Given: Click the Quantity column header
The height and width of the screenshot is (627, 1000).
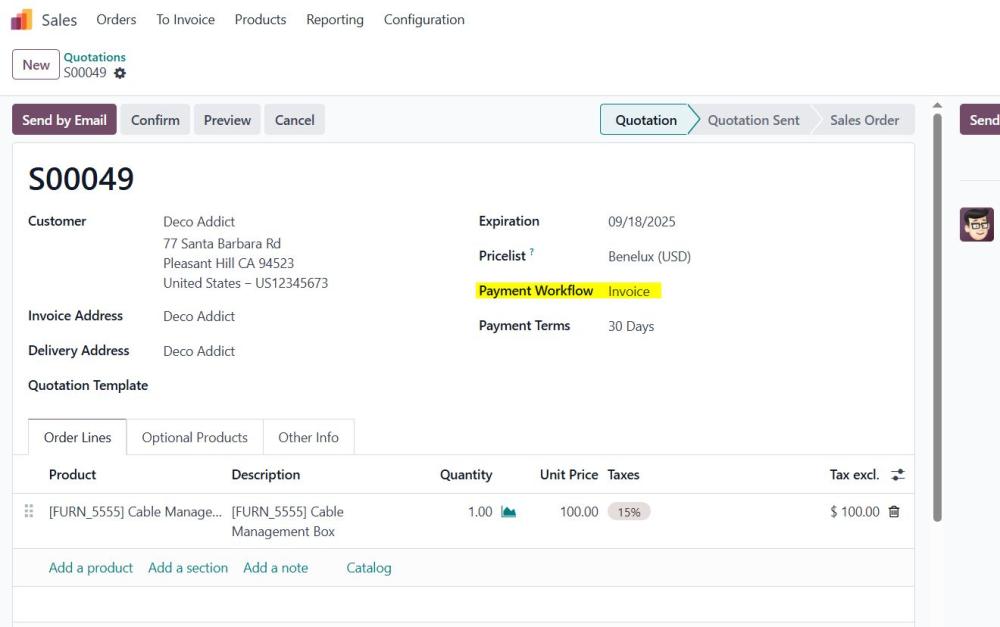Looking at the screenshot, I should (x=466, y=475).
